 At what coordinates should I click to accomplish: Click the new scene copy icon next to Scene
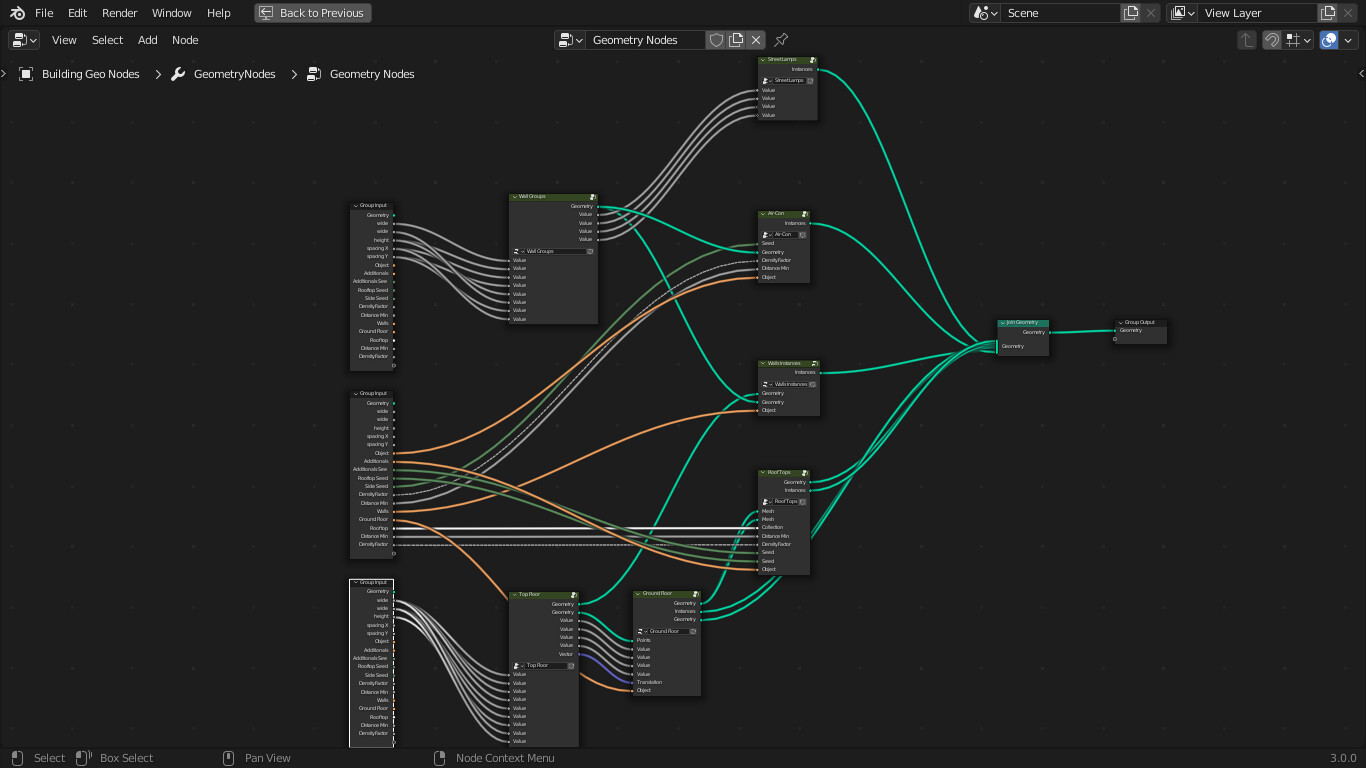[1131, 12]
